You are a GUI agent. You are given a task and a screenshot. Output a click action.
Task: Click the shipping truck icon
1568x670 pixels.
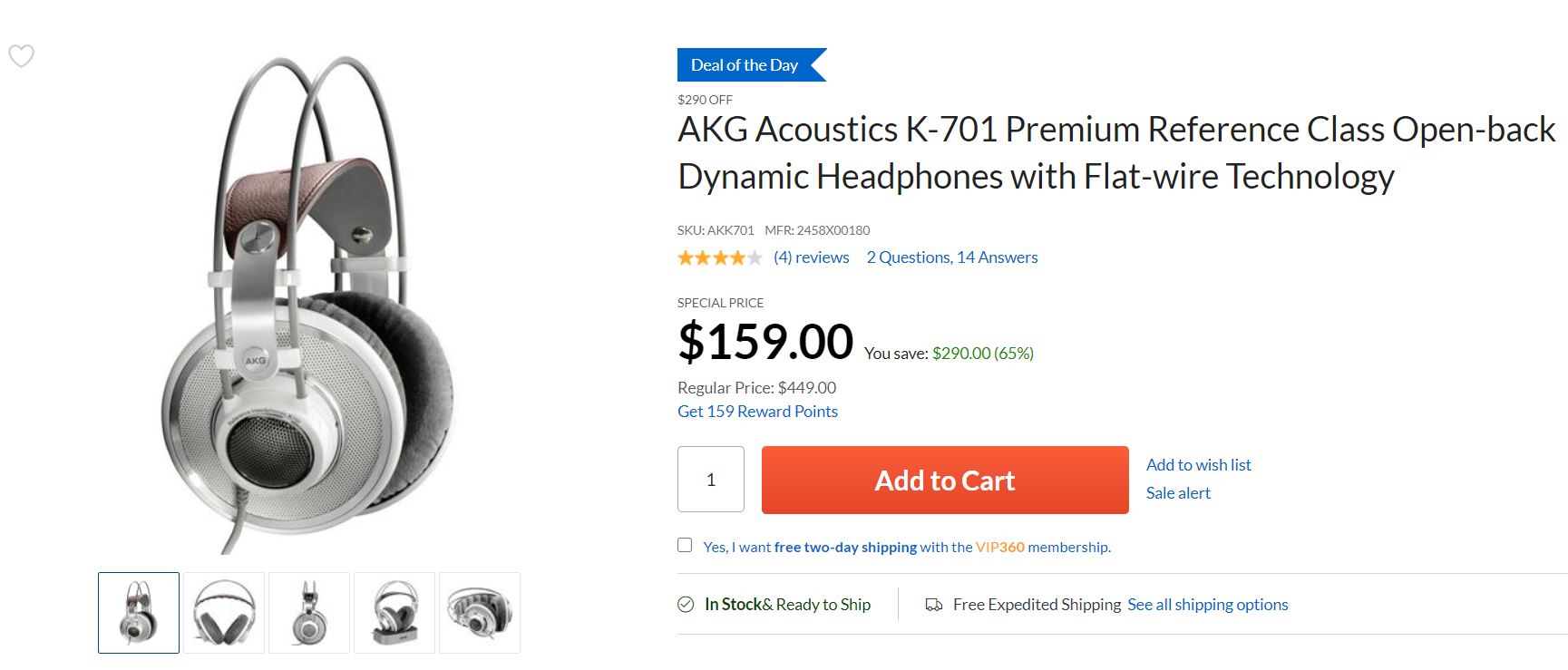click(933, 605)
